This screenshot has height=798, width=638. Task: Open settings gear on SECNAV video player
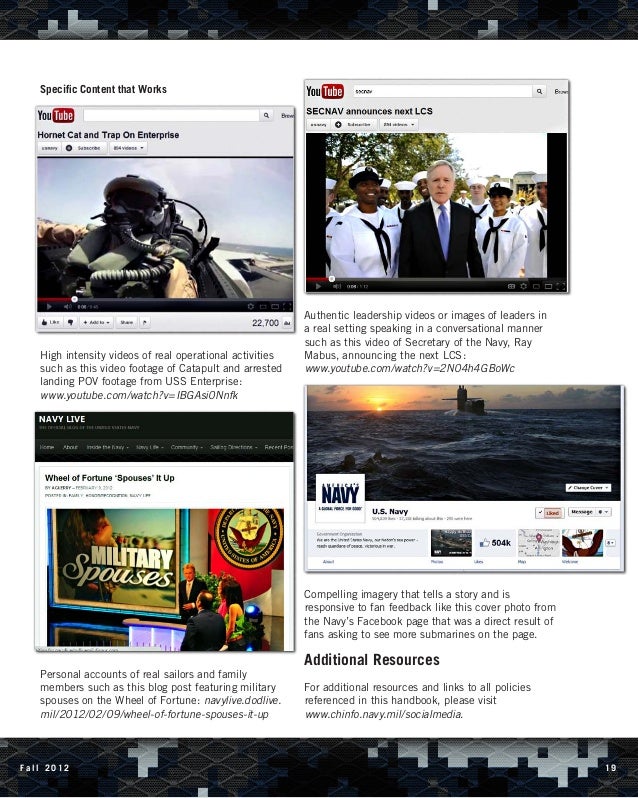tap(524, 287)
